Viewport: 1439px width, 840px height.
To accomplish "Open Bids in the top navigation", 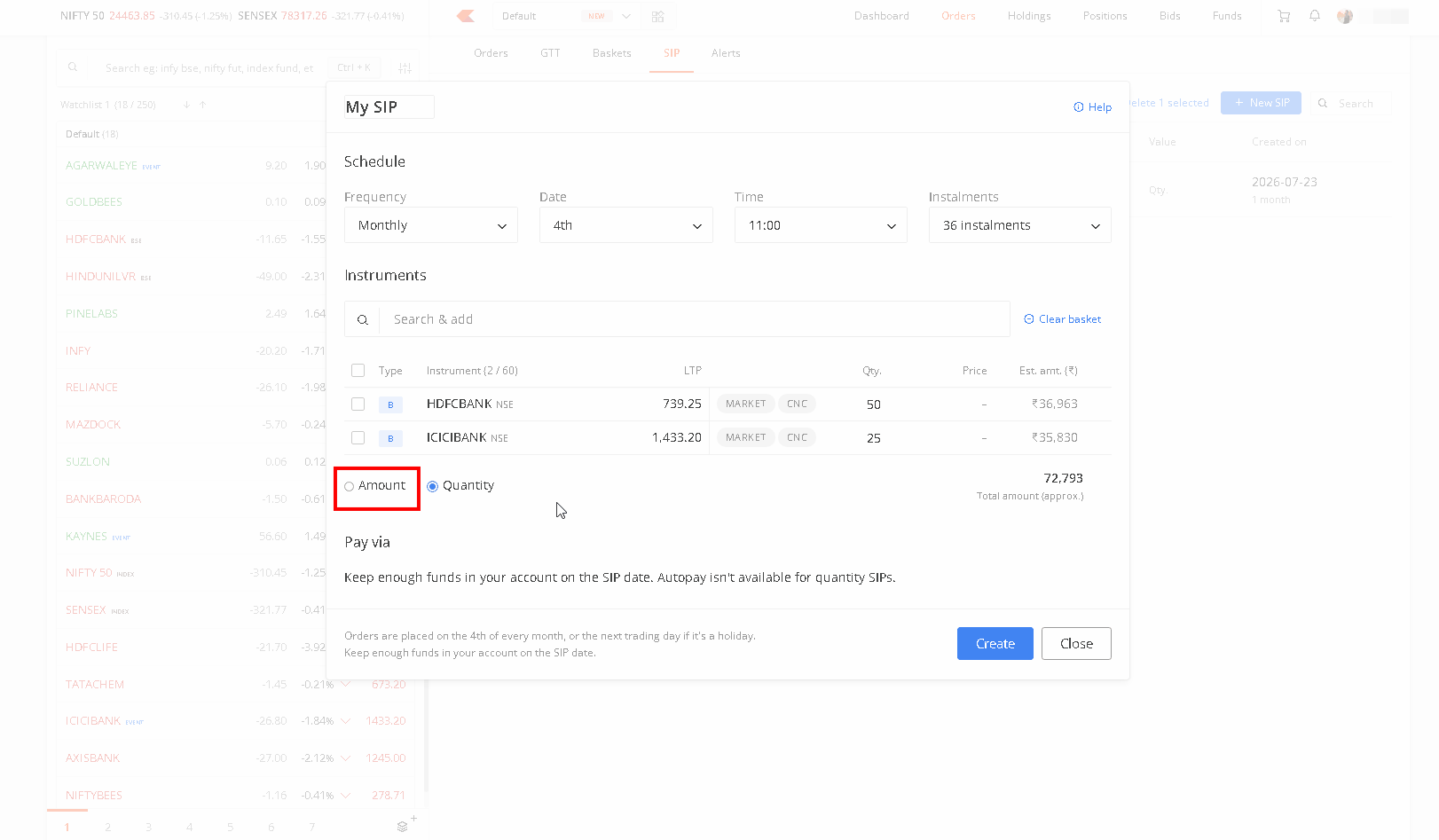I will click(1170, 16).
